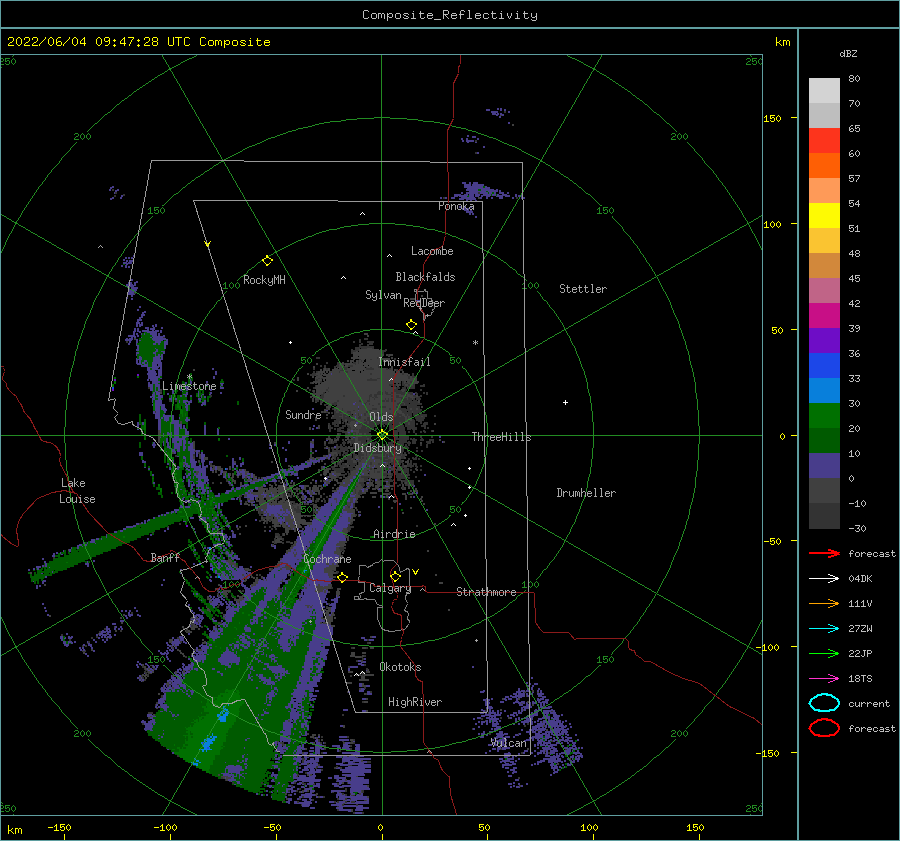Click the RockyMH label
The width and height of the screenshot is (900, 841).
pos(264,280)
